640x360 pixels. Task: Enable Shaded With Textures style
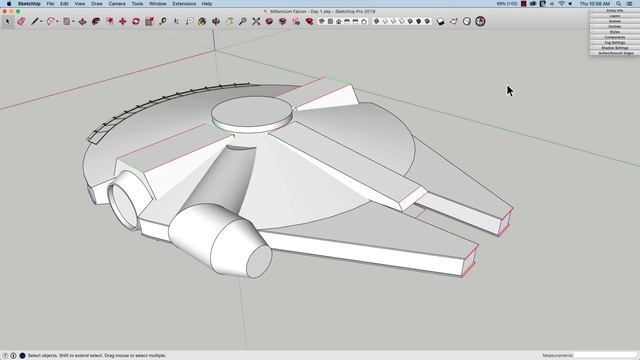tap(418, 21)
